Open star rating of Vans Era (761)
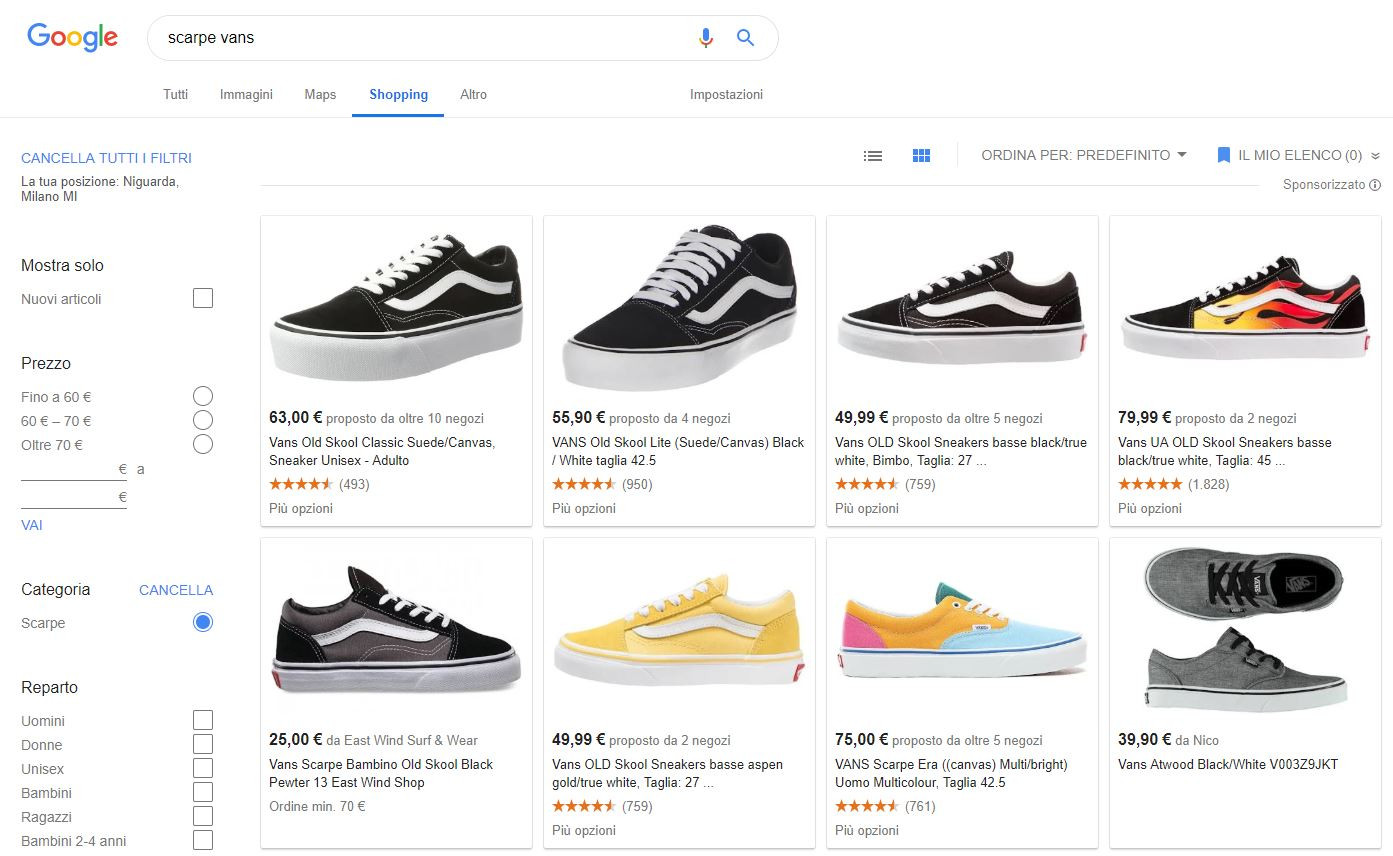This screenshot has width=1393, height=856. tap(867, 806)
